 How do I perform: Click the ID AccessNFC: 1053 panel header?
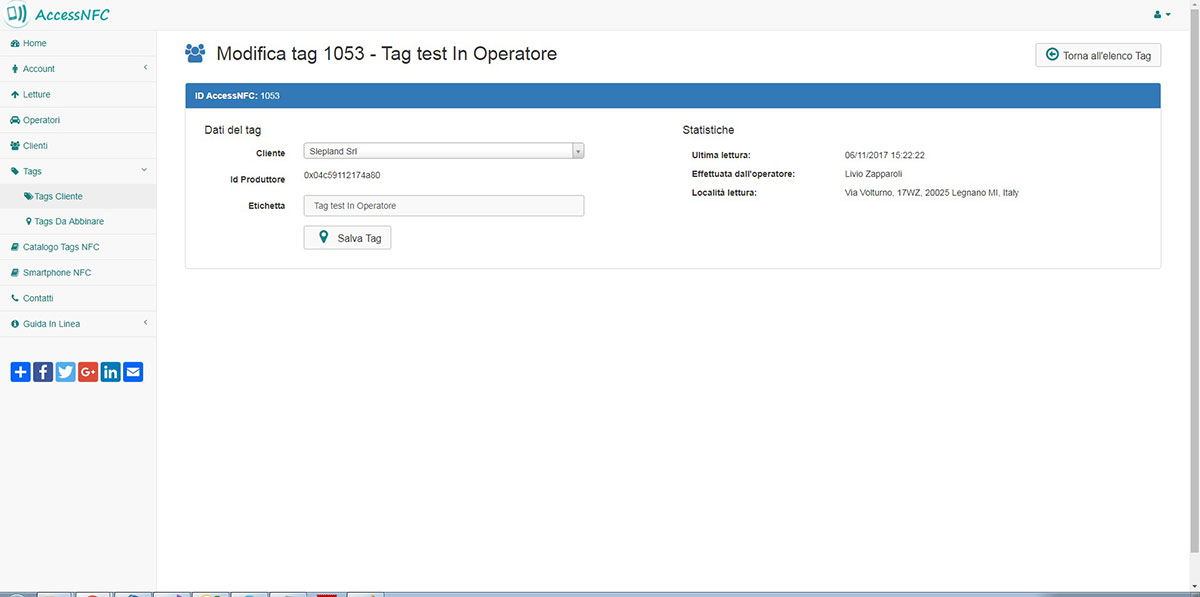[673, 96]
